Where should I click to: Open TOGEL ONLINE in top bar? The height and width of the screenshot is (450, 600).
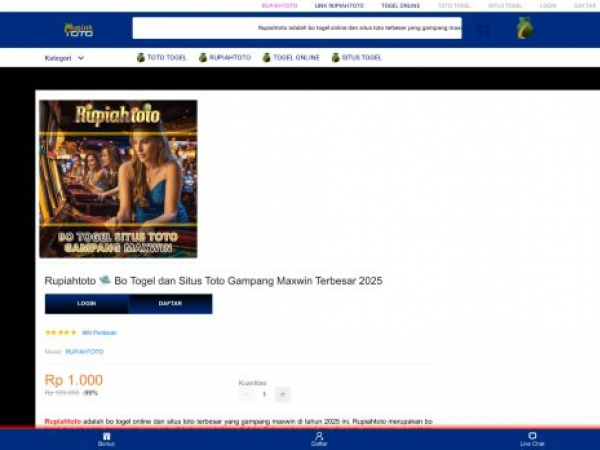[401, 6]
